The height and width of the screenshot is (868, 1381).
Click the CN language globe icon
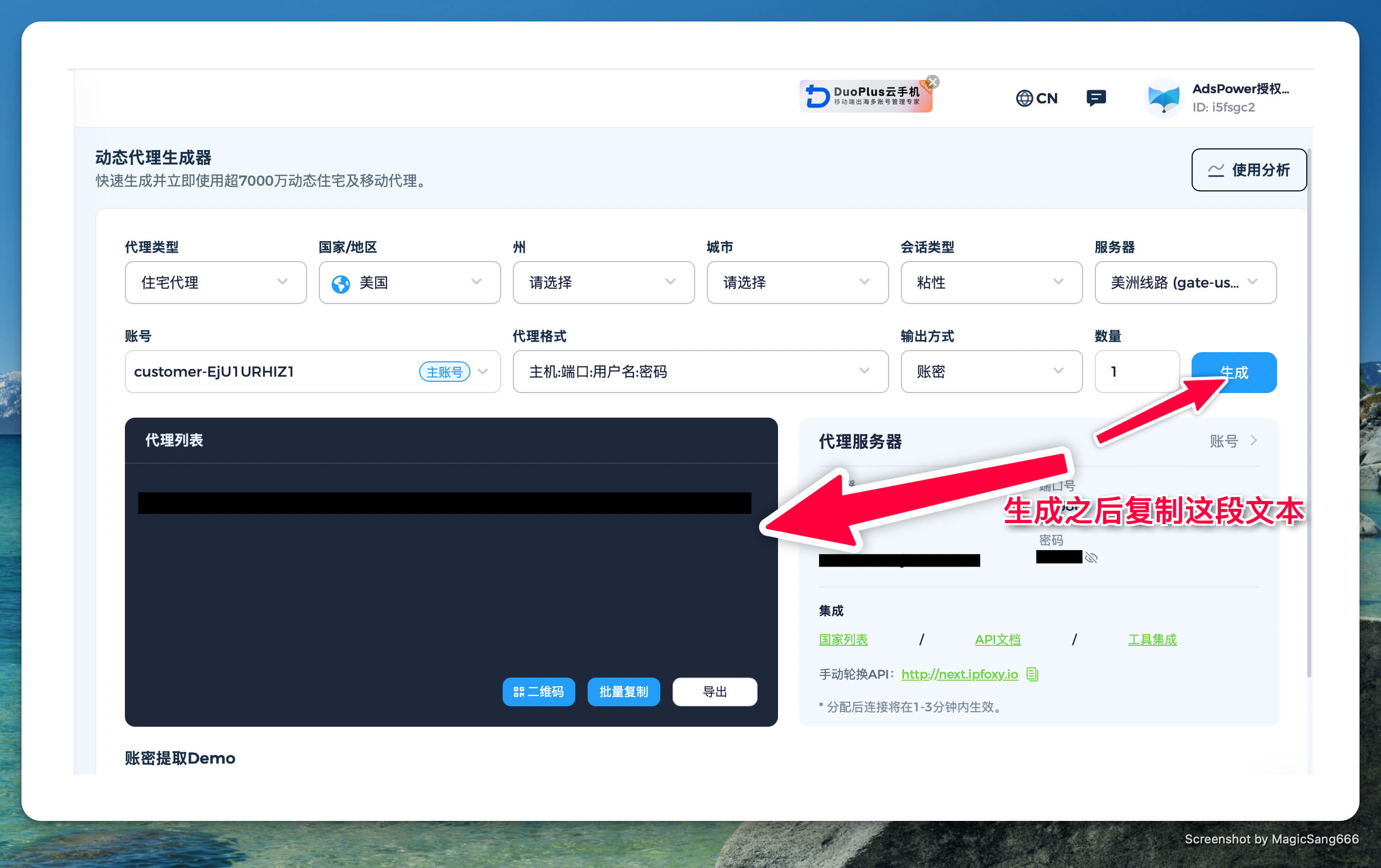(x=1025, y=98)
